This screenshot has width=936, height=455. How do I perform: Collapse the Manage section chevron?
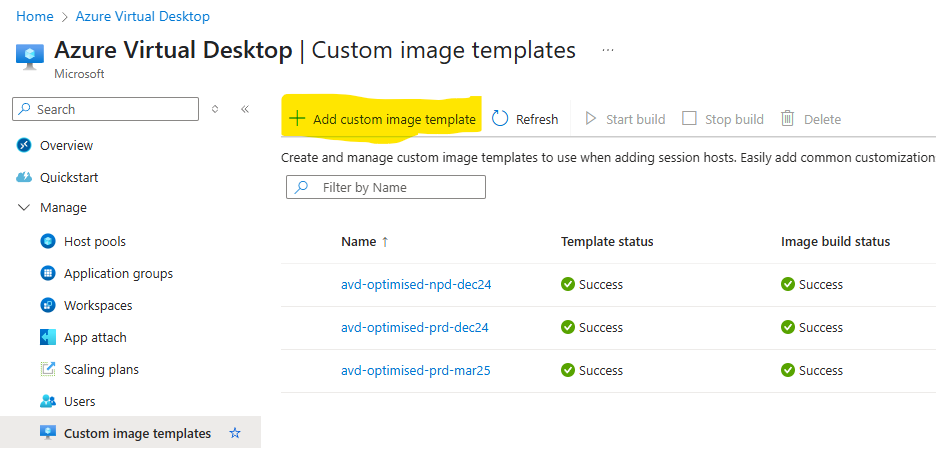pyautogui.click(x=25, y=208)
